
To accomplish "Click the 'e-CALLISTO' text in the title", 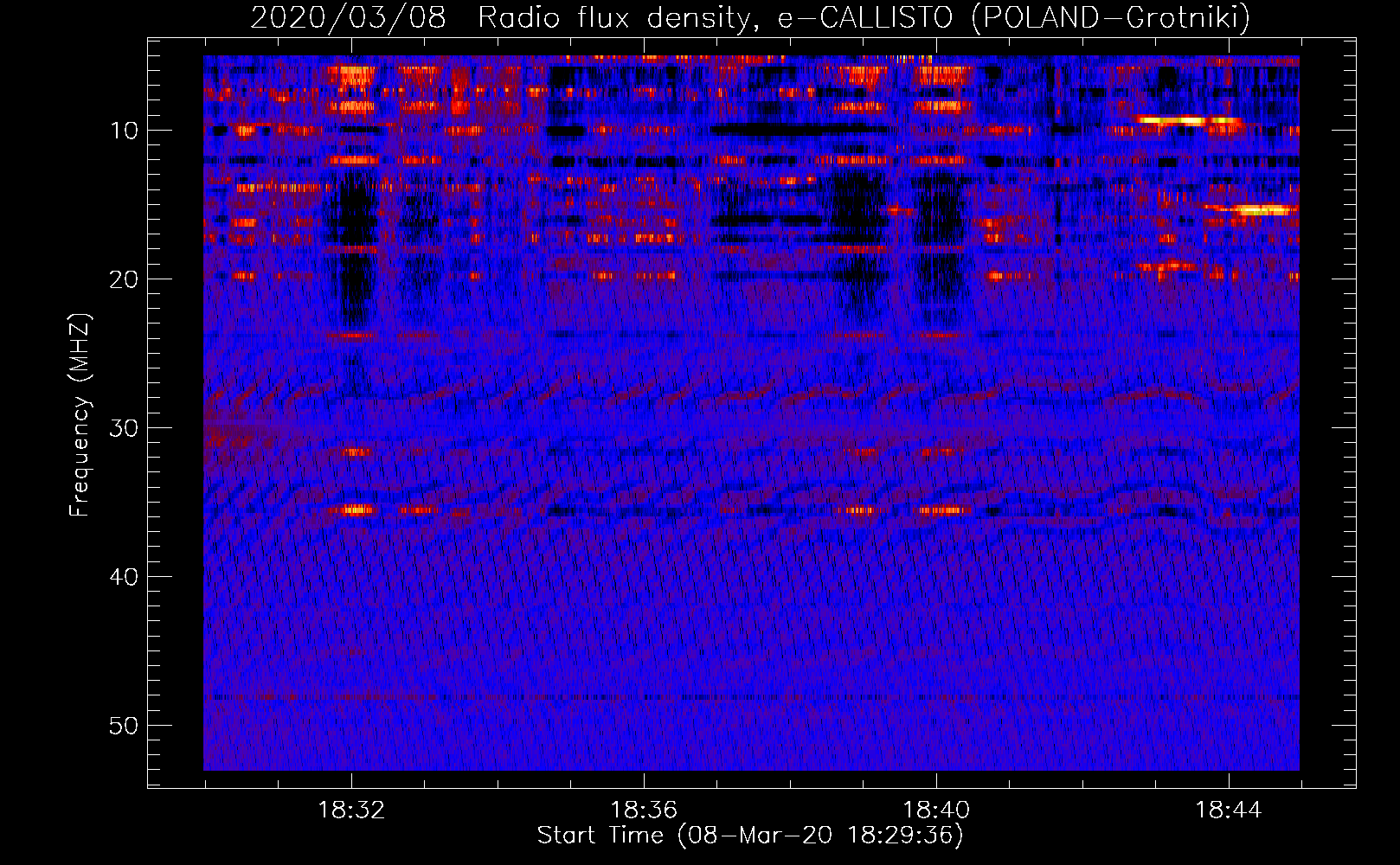I will tap(865, 17).
